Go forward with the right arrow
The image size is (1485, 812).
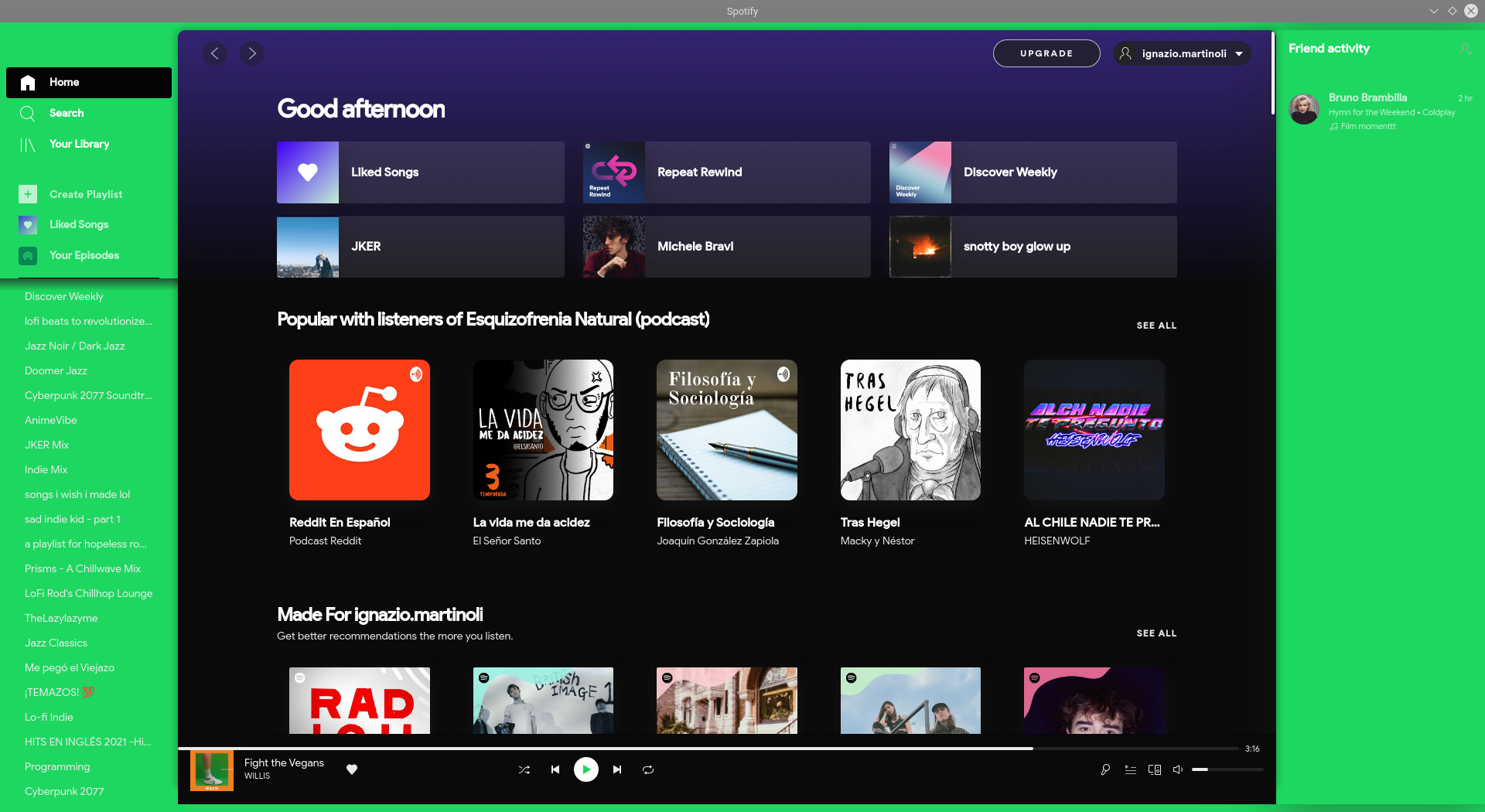[x=252, y=53]
